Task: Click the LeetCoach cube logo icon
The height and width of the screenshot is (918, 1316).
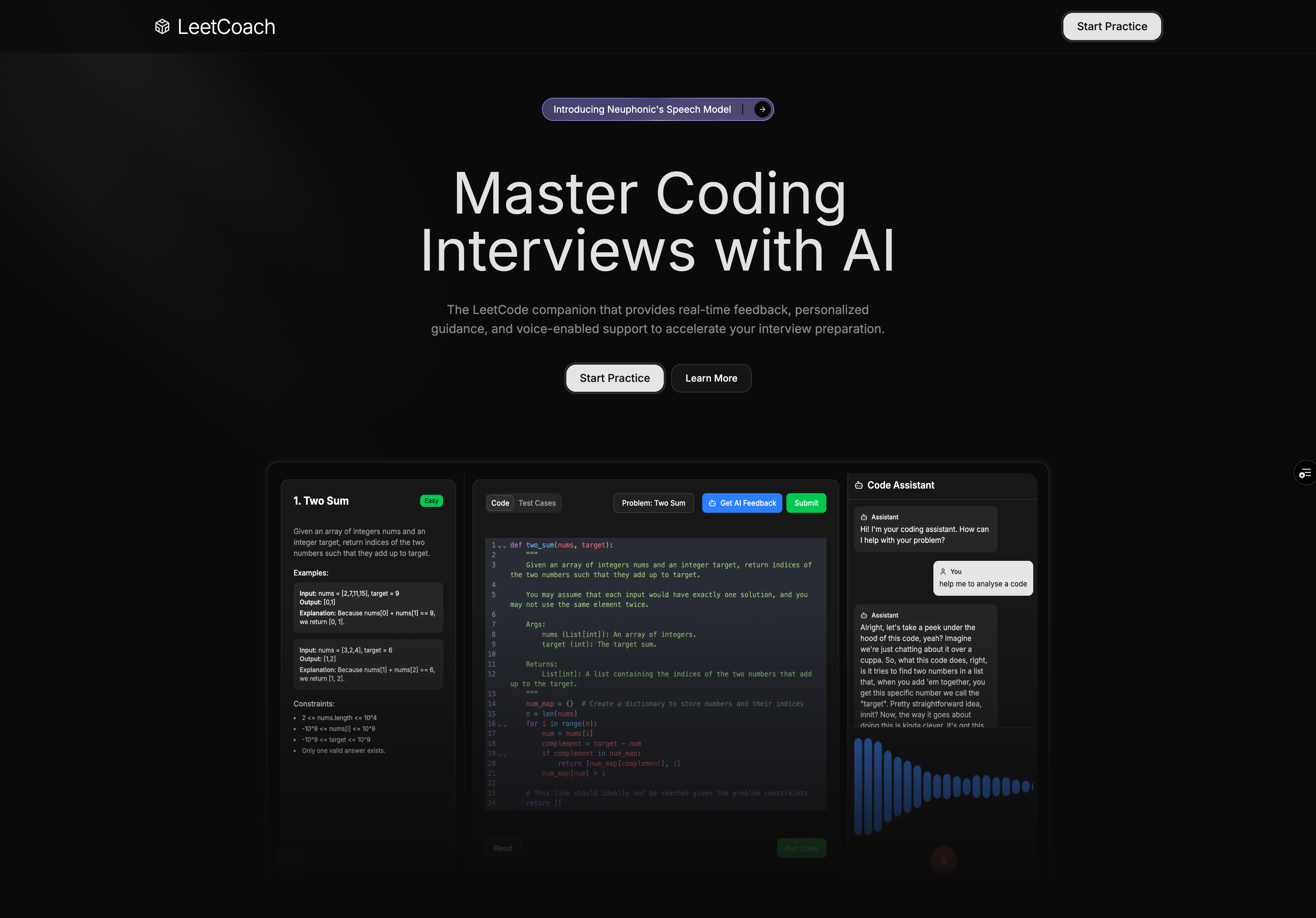Action: [x=162, y=27]
